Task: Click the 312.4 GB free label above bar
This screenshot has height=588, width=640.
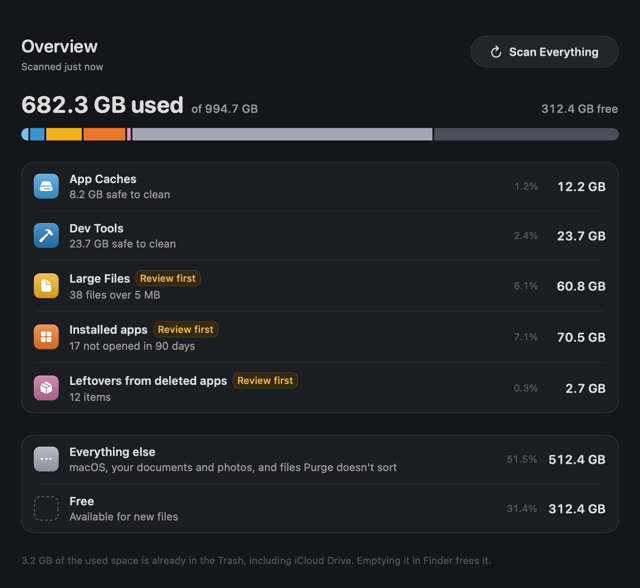Action: (579, 109)
